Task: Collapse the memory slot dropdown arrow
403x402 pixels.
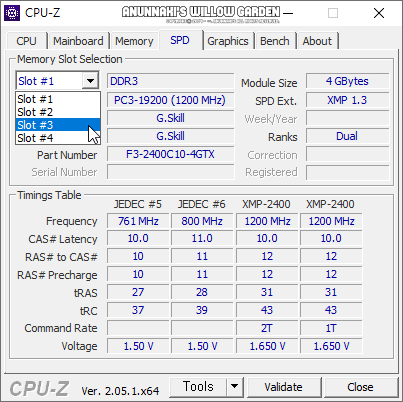Action: 90,81
